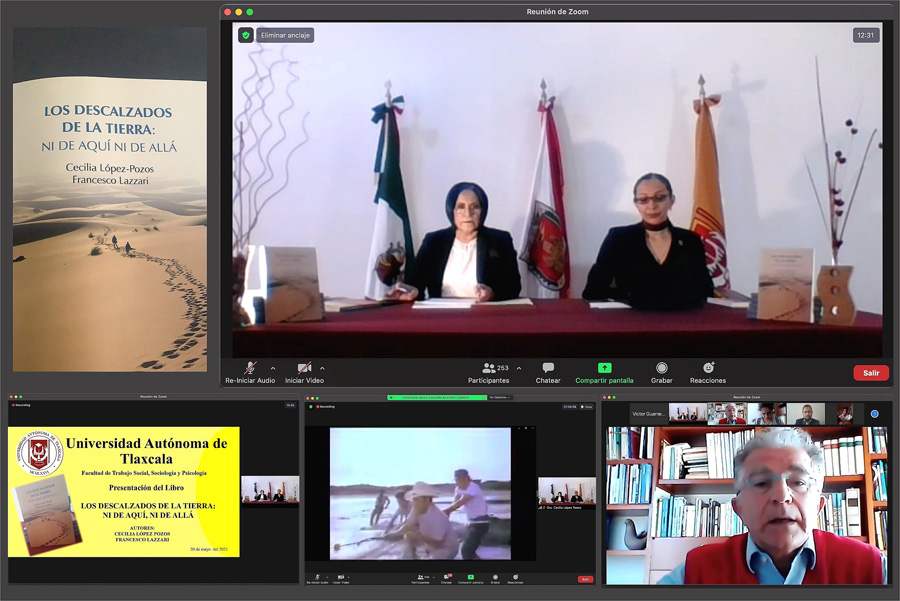This screenshot has height=601, width=900.
Task: Show next participants with the blue arrow
Action: pyautogui.click(x=874, y=414)
